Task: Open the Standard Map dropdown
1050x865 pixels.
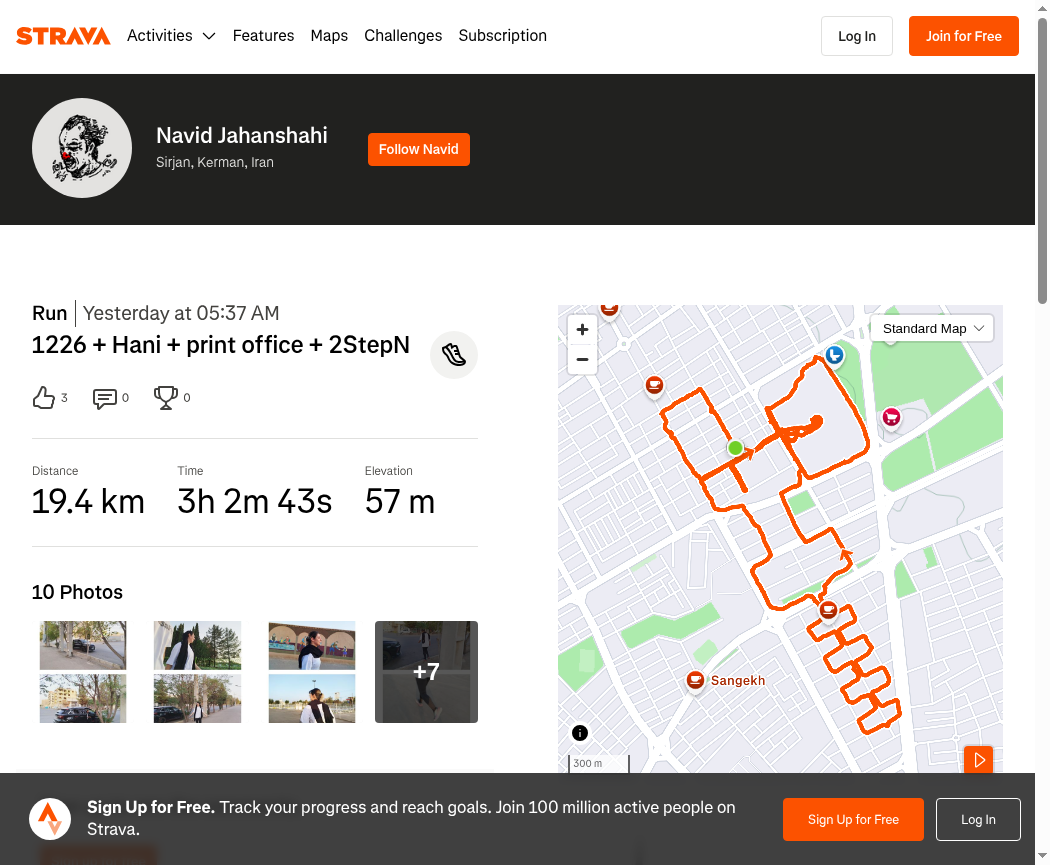Action: pyautogui.click(x=932, y=329)
